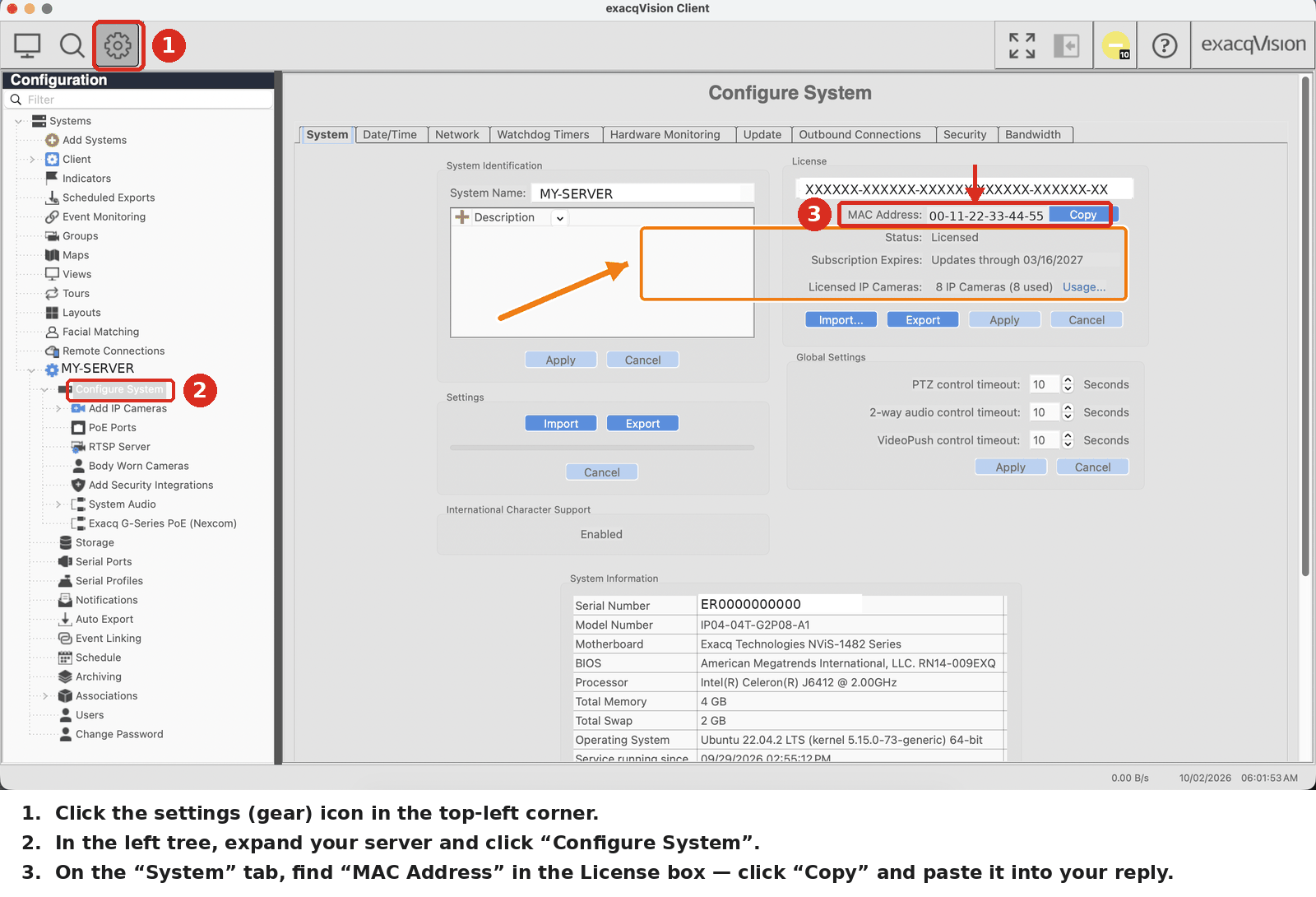Open the Live monitor view icon
1316x897 pixels.
[x=27, y=45]
